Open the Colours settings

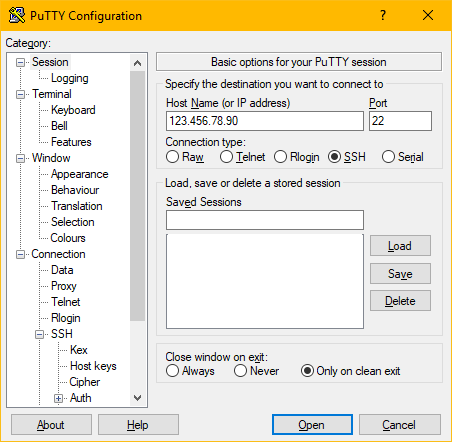coord(68,238)
